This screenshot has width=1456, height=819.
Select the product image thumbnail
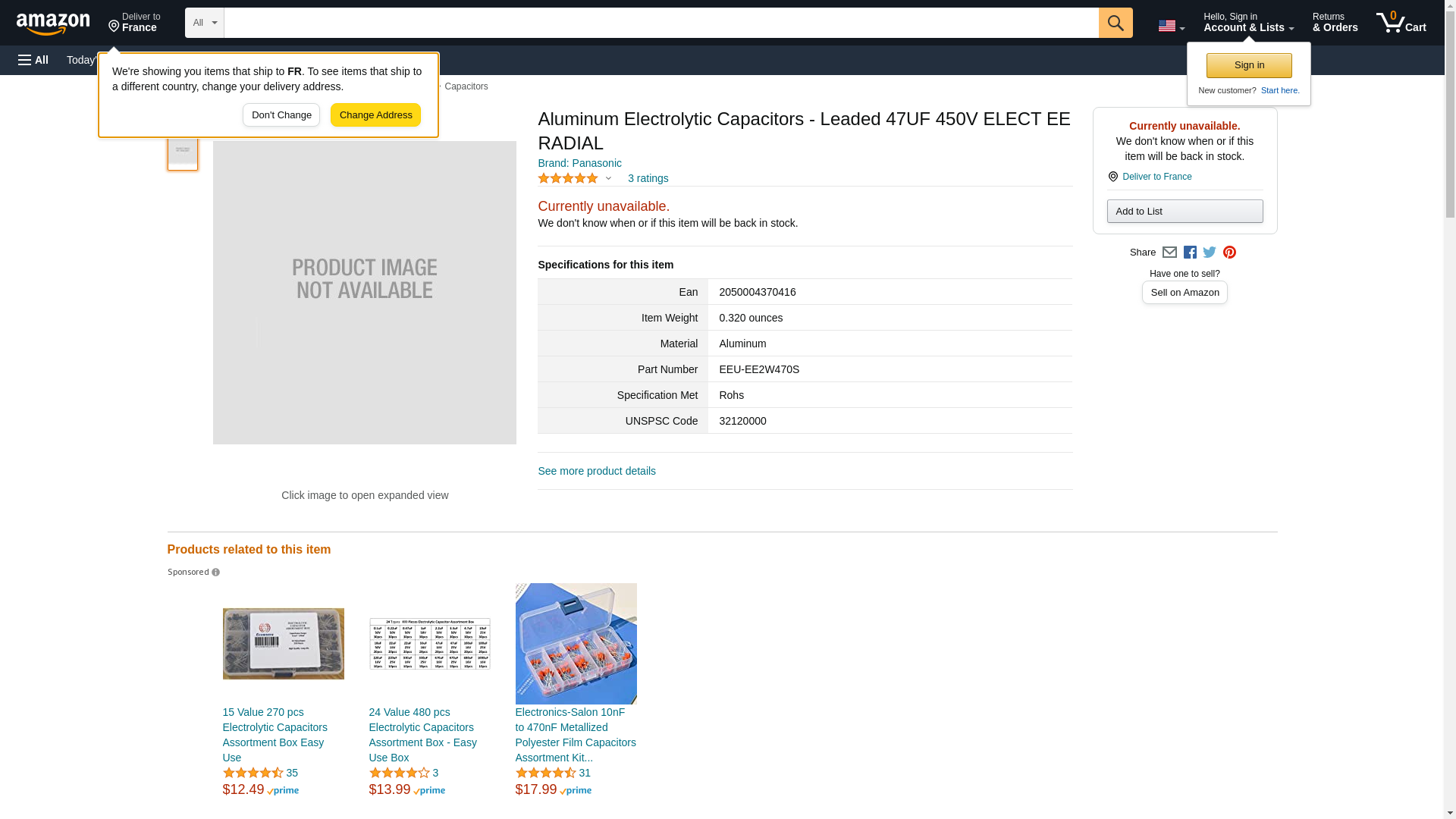point(183,150)
